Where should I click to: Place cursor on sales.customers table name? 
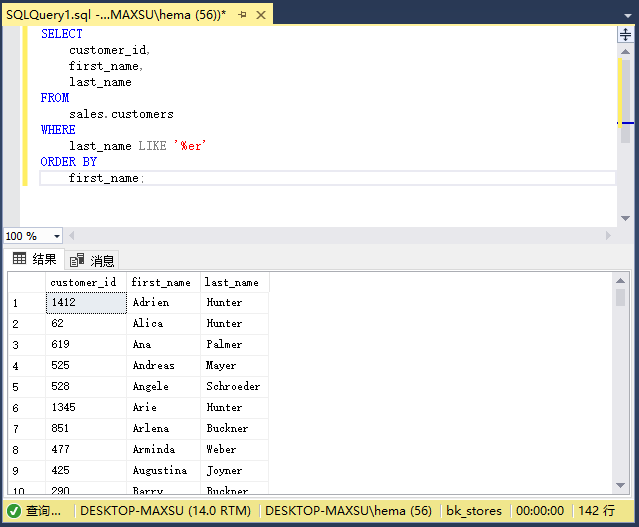tap(121, 114)
